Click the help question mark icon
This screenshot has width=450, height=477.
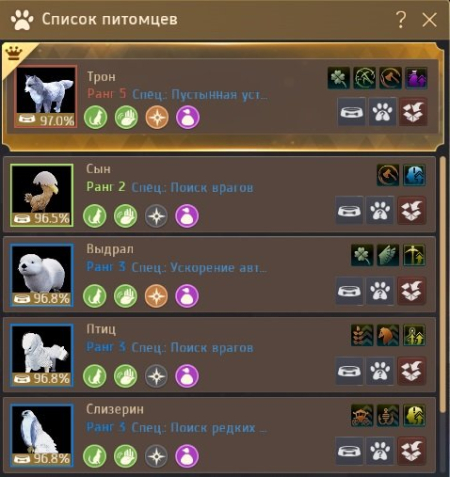tap(401, 19)
